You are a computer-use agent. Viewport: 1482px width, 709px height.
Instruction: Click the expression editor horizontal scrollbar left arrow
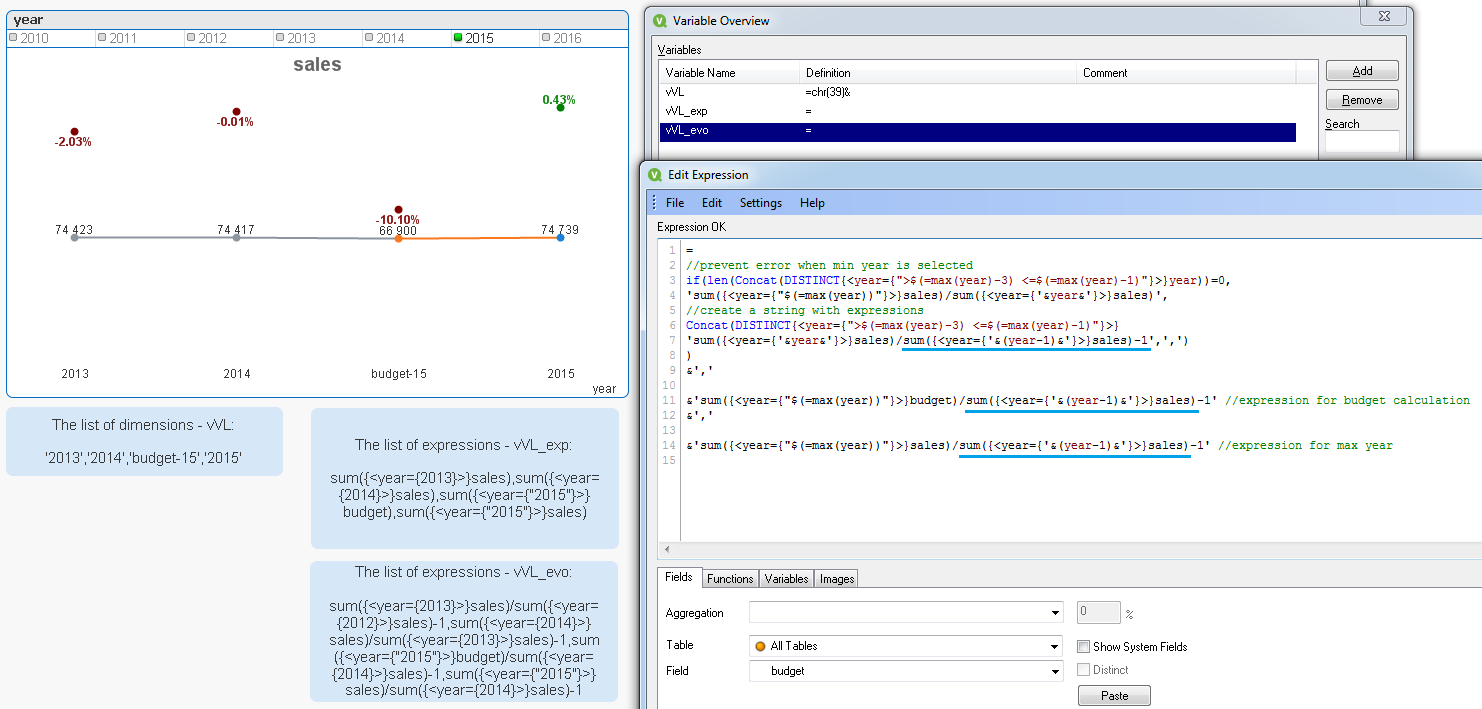pyautogui.click(x=666, y=549)
